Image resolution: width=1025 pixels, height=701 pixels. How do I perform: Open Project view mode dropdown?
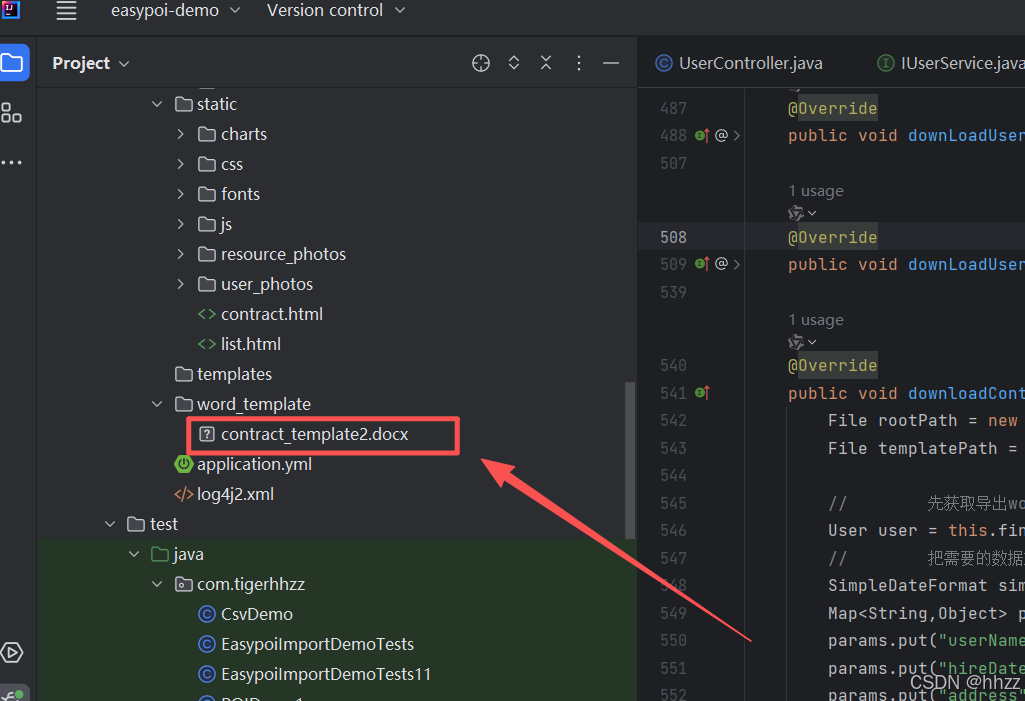coord(91,63)
